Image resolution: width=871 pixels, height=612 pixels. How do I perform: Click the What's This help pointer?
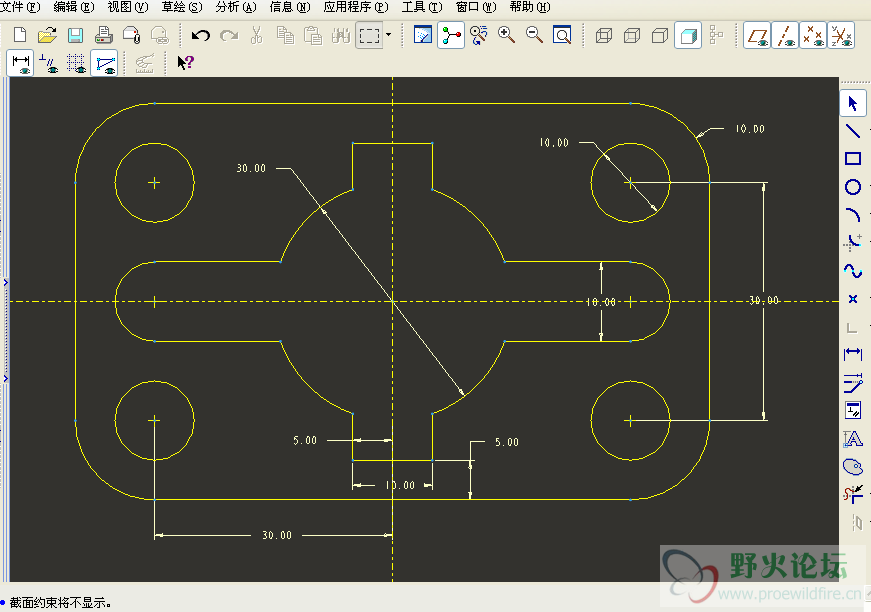click(x=185, y=63)
